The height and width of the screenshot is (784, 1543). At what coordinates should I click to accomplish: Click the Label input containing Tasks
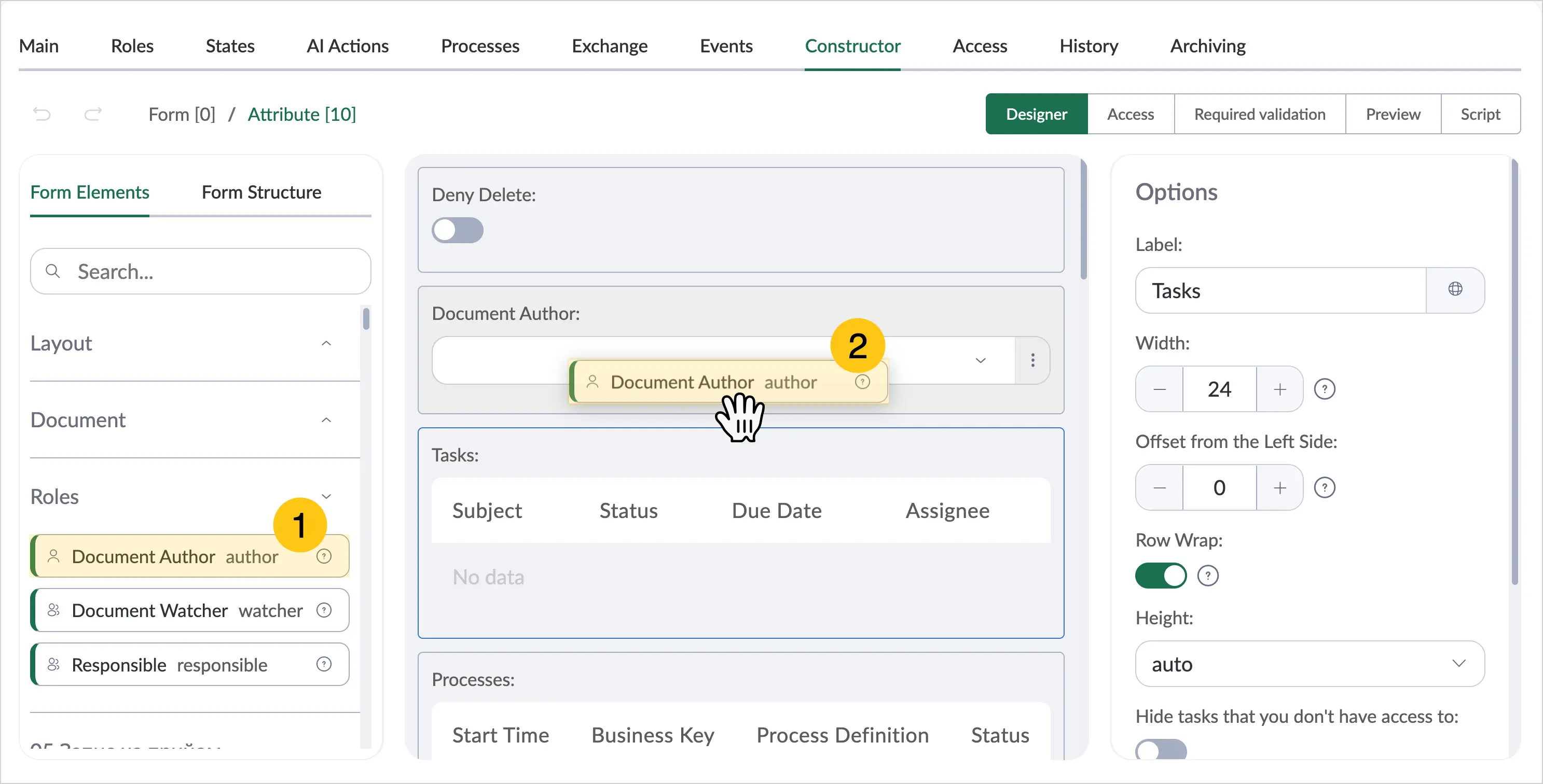[x=1280, y=290]
